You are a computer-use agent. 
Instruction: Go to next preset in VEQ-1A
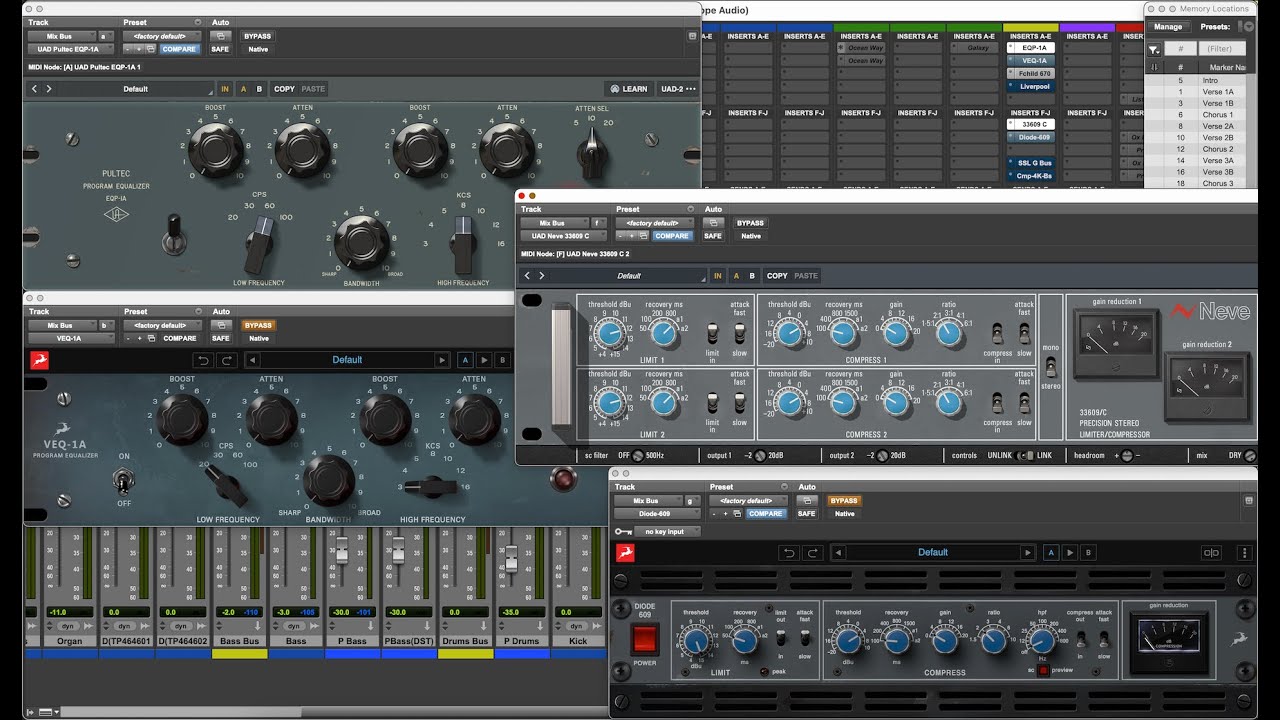pyautogui.click(x=442, y=360)
